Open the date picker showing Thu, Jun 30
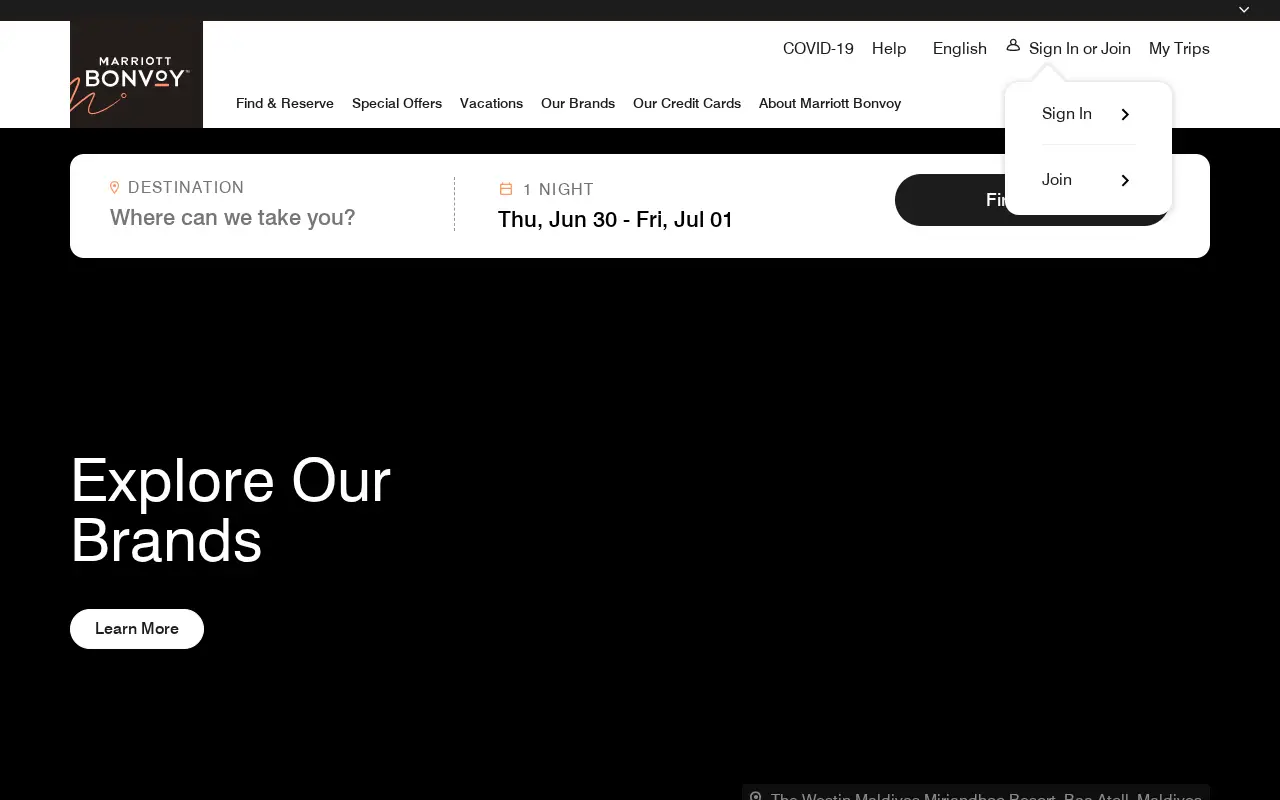 click(615, 220)
